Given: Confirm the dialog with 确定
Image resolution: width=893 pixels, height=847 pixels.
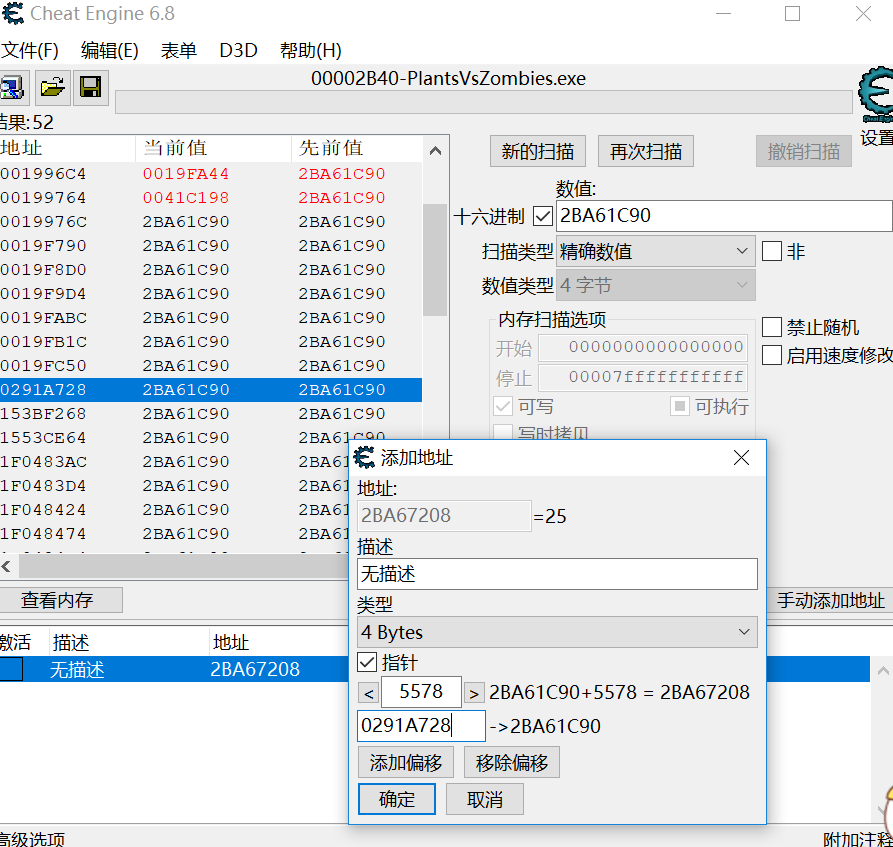Looking at the screenshot, I should pyautogui.click(x=396, y=799).
